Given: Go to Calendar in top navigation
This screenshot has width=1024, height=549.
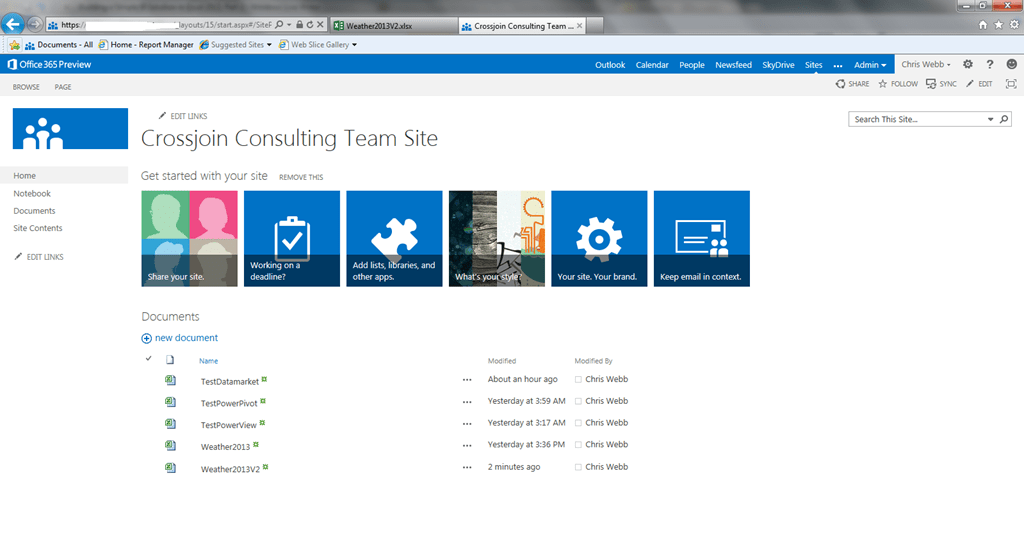Looking at the screenshot, I should click(652, 65).
